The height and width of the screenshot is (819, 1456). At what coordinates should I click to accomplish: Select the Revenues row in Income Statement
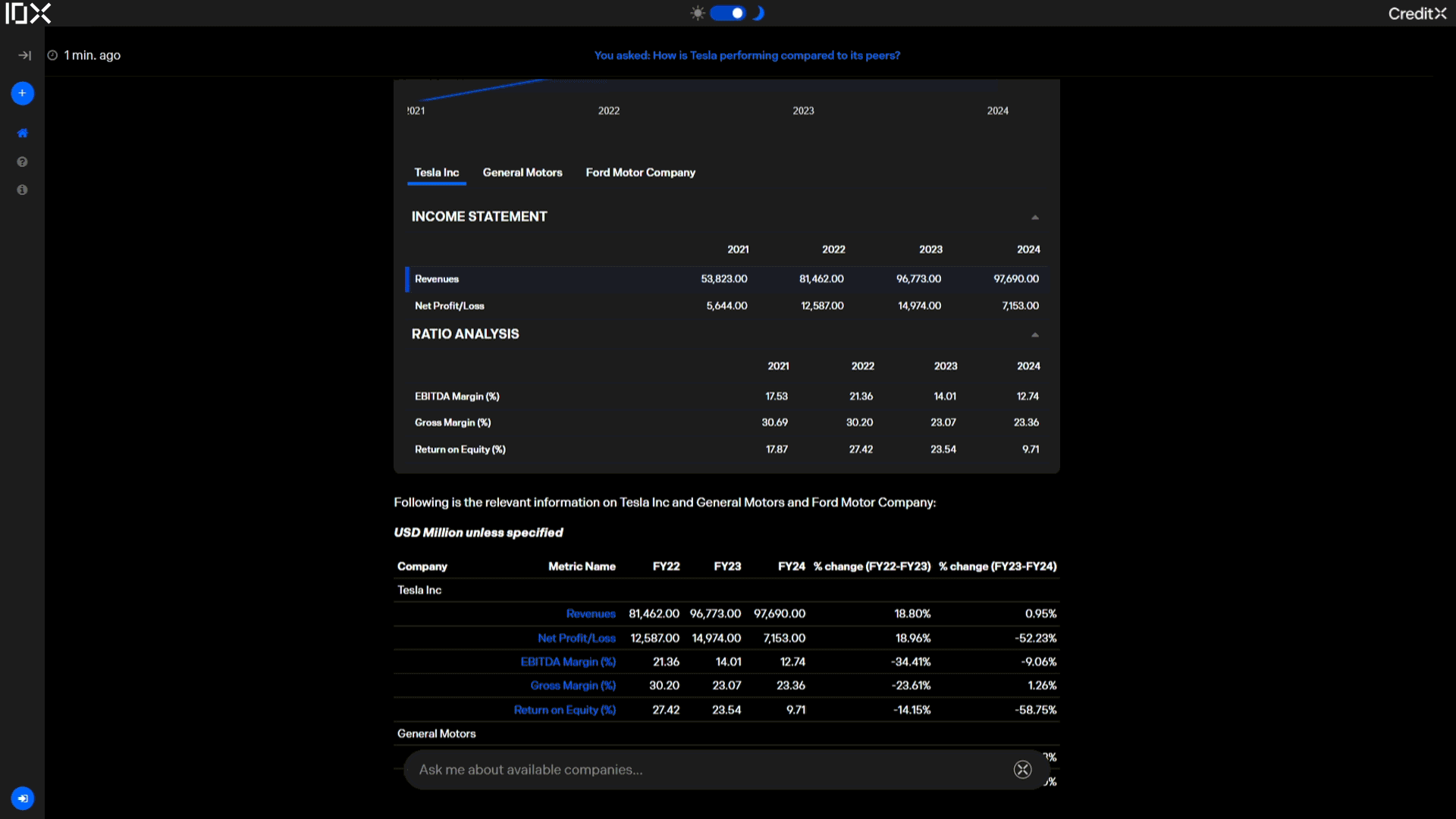point(726,279)
